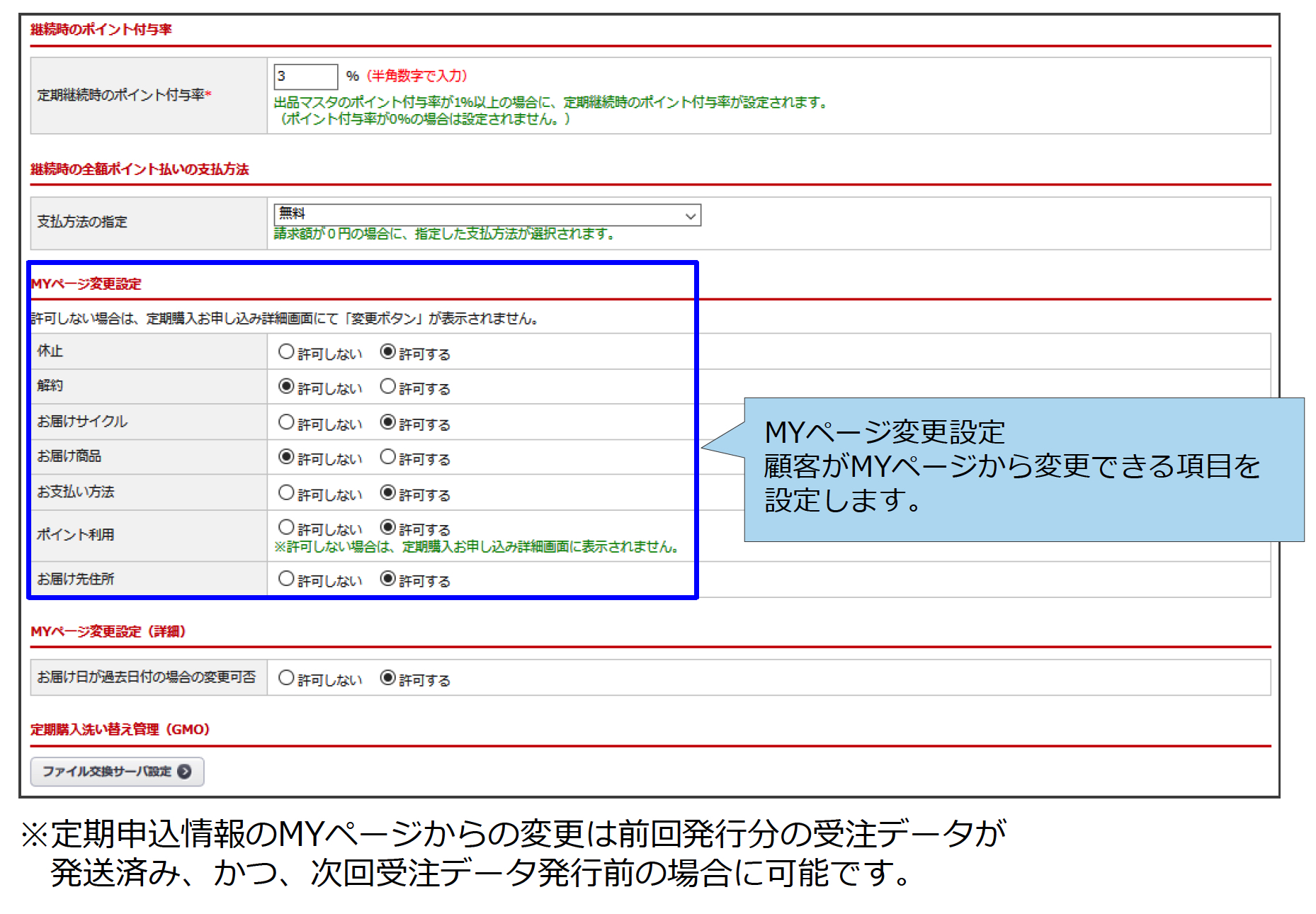Viewport: 1316px width, 914px height.
Task: Click arrow icon on ファイル交換サーバ設定 button
Action: 184,772
